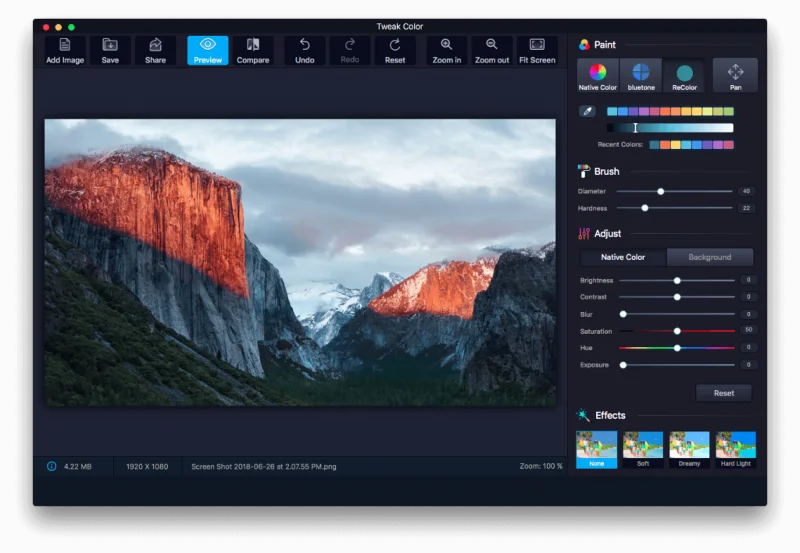Open the Share option in toolbar
Viewport: 800px width, 553px height.
[155, 51]
